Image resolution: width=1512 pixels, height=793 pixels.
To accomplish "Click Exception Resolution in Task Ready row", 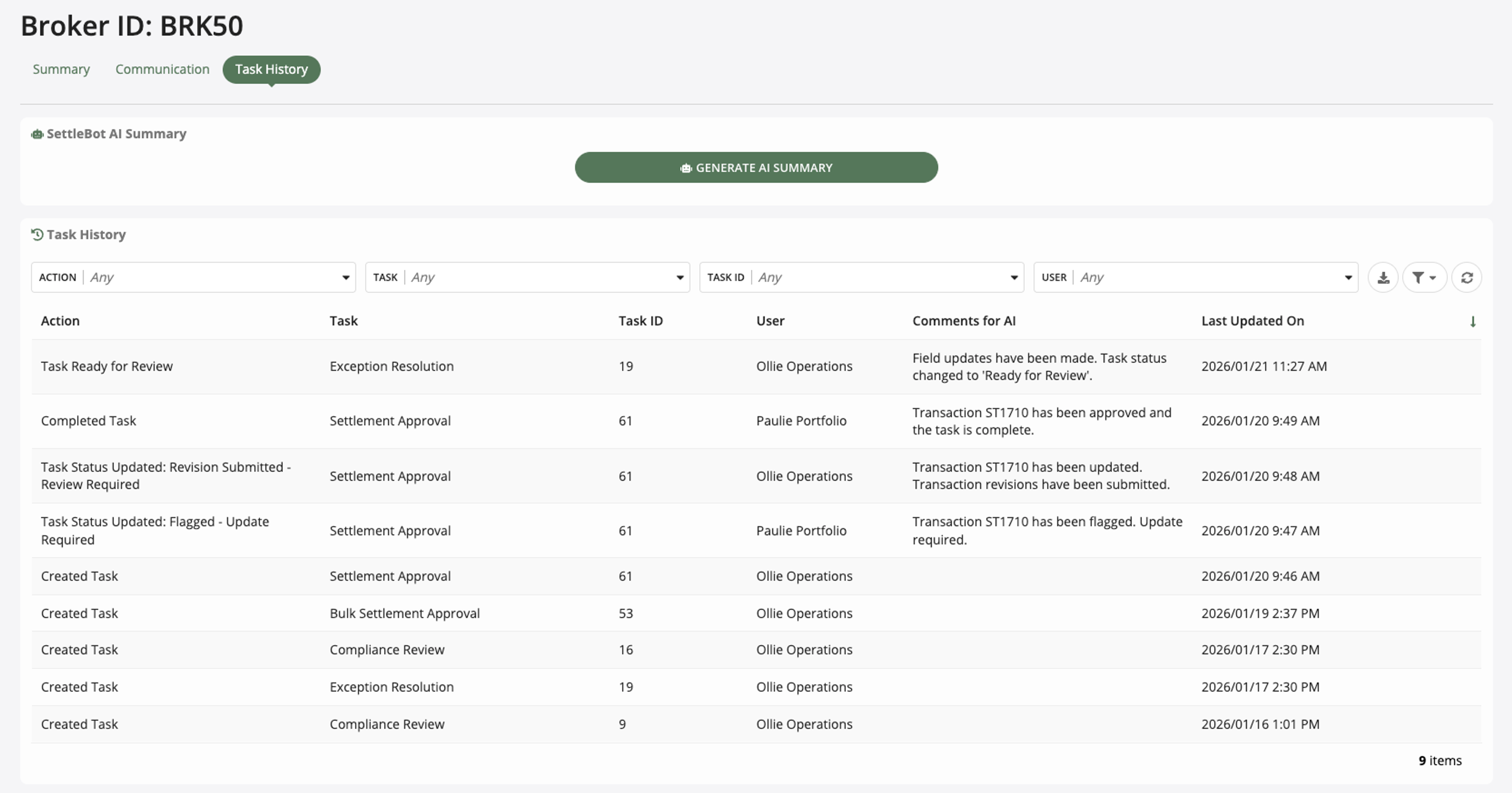I will pyautogui.click(x=391, y=366).
